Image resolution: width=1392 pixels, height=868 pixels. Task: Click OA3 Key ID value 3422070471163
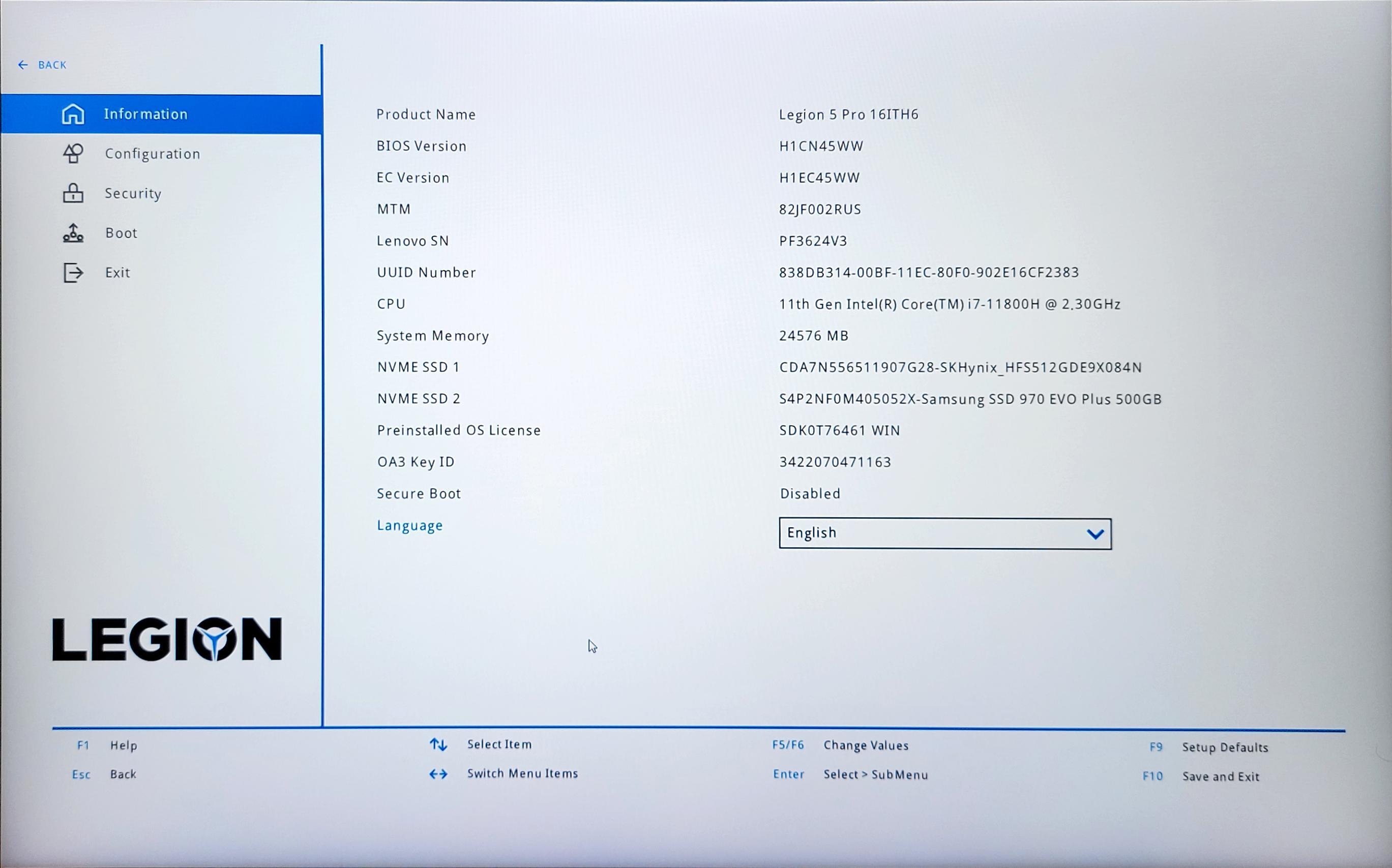tap(835, 462)
